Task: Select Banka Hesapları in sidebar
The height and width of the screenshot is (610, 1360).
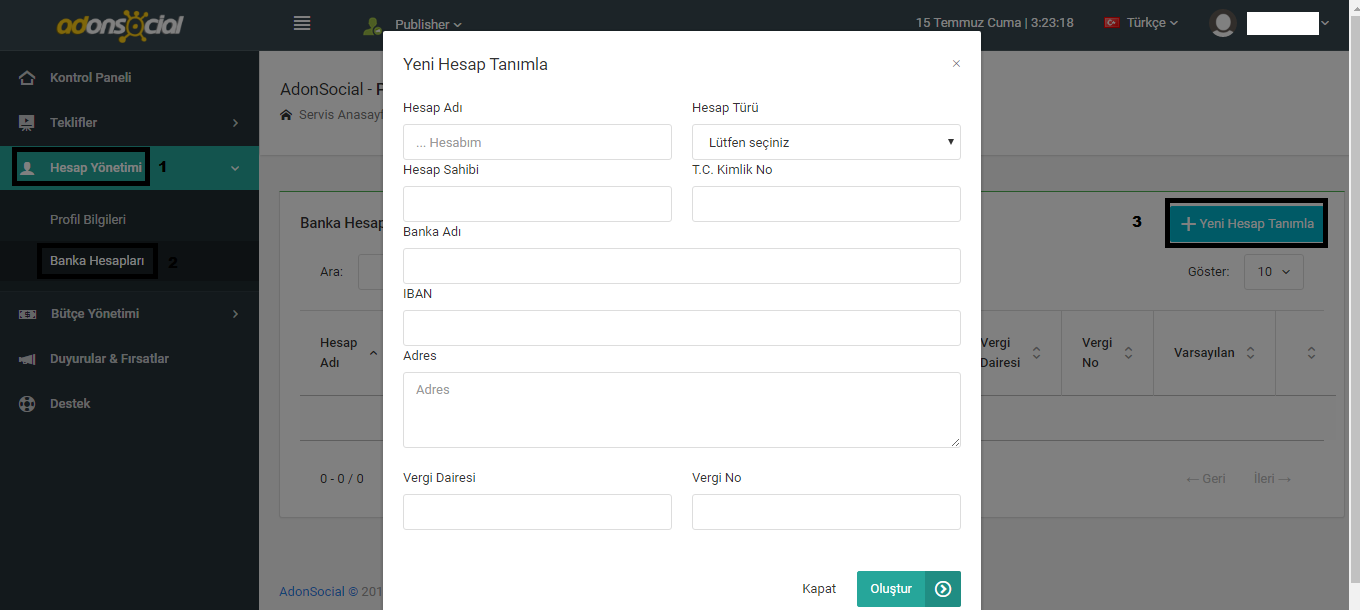Action: coord(97,262)
